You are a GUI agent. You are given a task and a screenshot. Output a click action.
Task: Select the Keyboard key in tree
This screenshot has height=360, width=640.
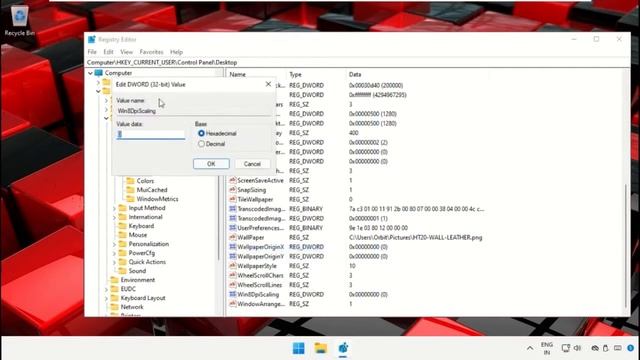pyautogui.click(x=141, y=226)
